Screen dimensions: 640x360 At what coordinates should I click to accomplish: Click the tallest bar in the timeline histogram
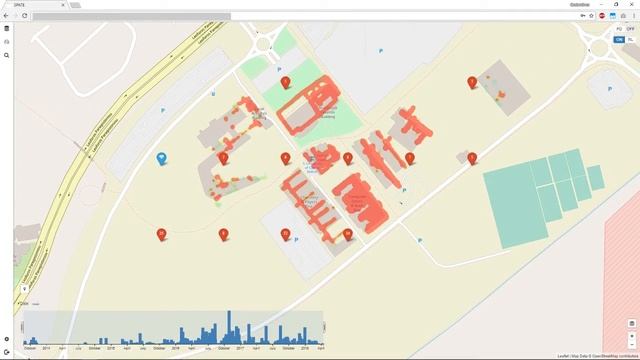click(x=229, y=327)
